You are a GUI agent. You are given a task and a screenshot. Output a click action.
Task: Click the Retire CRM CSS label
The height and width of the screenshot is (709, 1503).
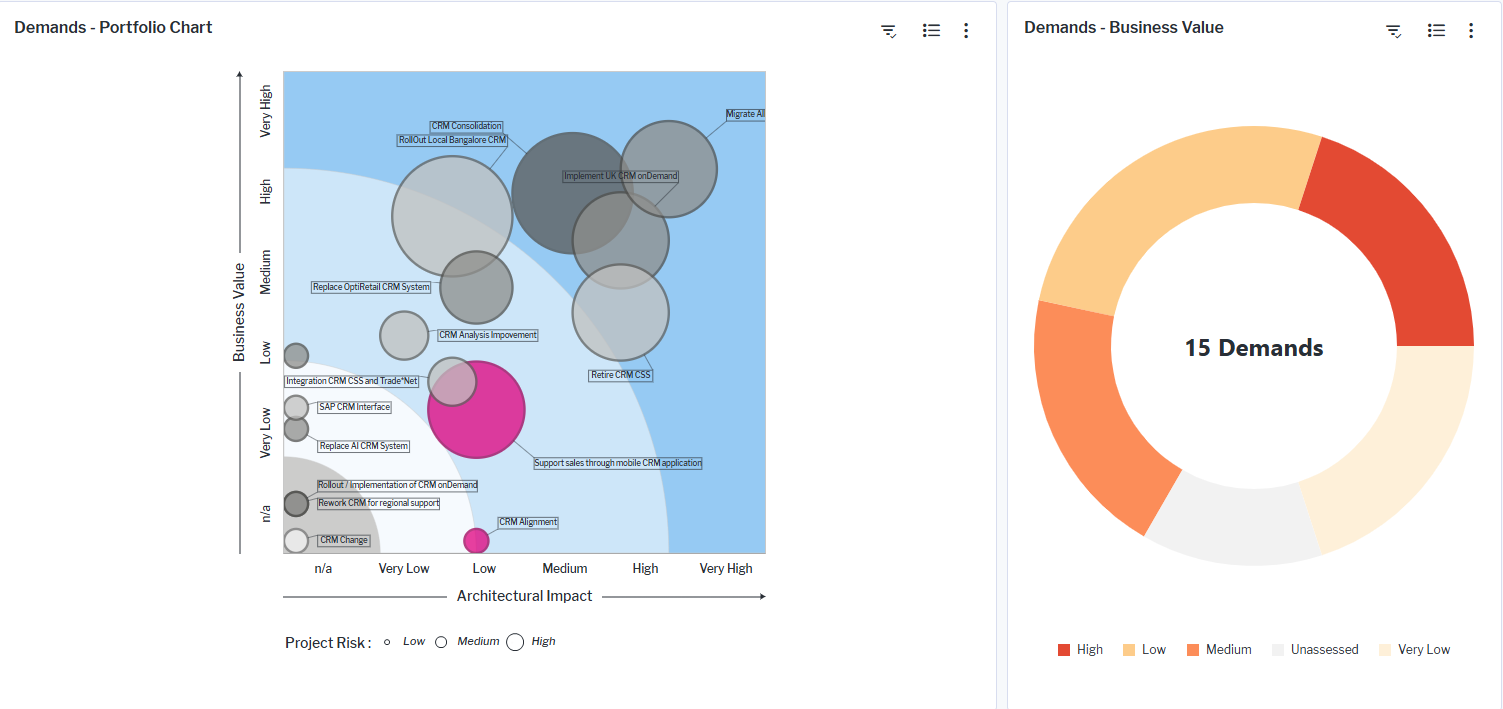(x=621, y=376)
